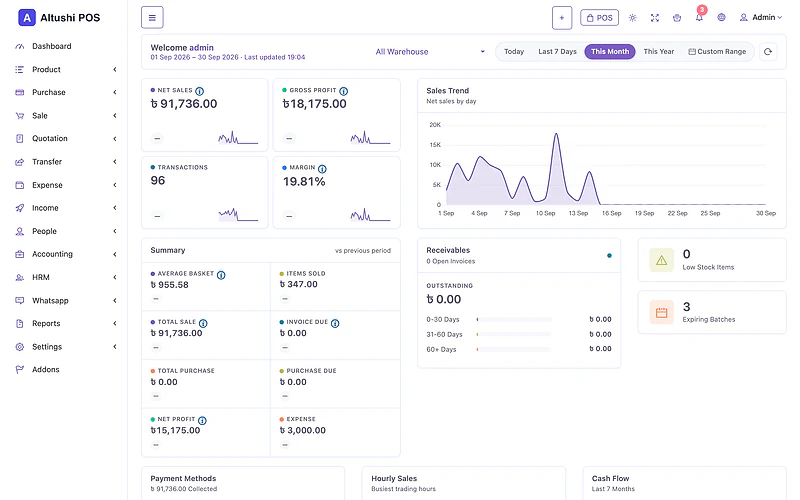
Task: Click the HRM users icon in sidebar
Action: 19,278
